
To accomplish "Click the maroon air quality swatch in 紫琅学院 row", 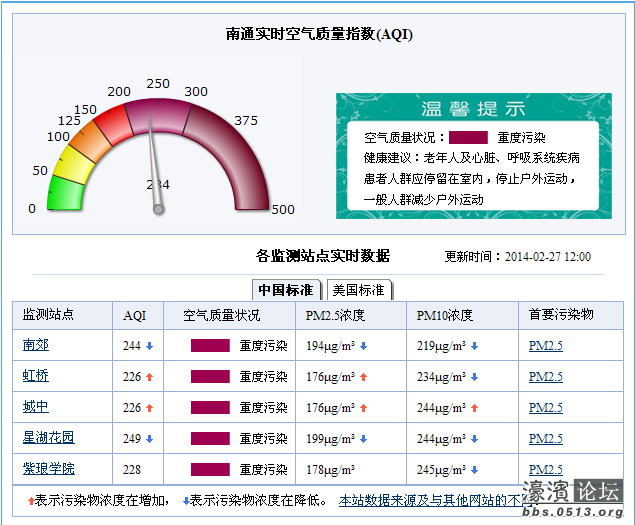I will coord(210,470).
